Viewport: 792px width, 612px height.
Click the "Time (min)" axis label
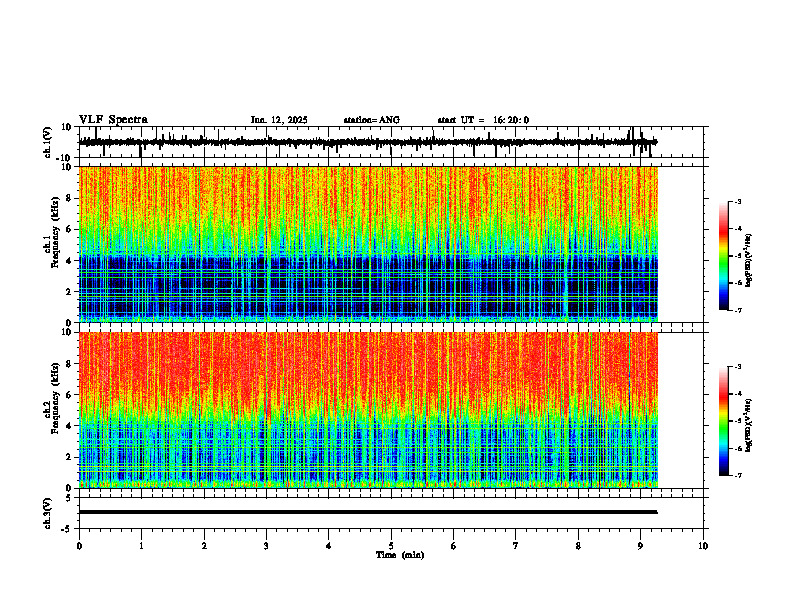click(x=400, y=555)
